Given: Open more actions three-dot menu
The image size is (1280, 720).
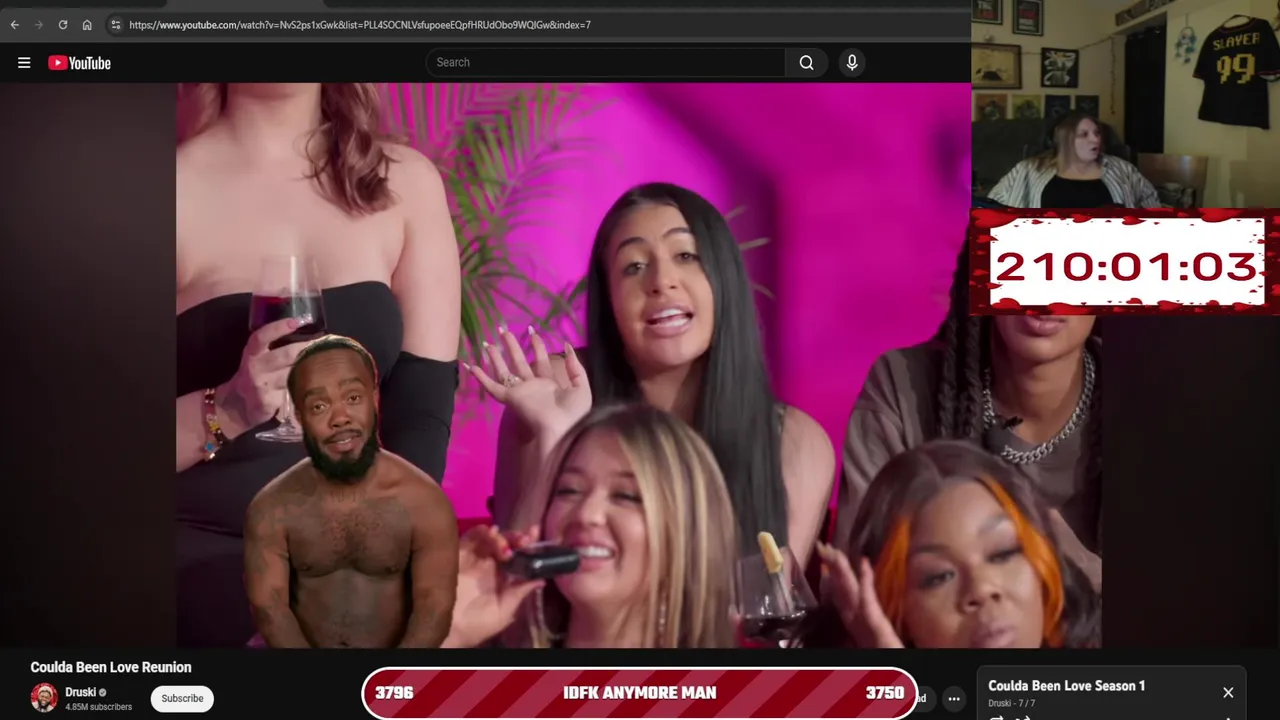Looking at the screenshot, I should coord(954,699).
